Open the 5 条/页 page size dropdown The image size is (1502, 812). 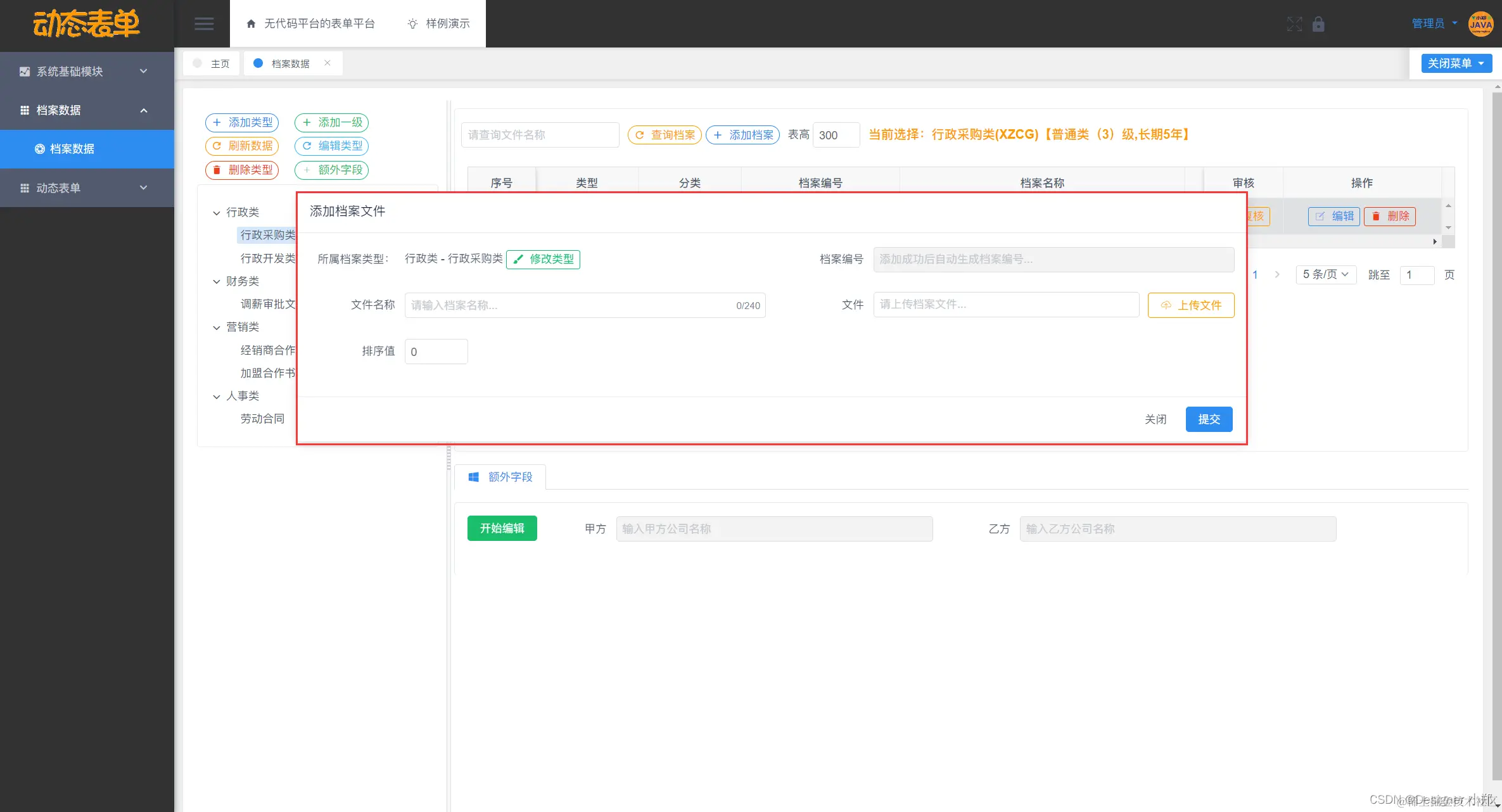pos(1325,274)
